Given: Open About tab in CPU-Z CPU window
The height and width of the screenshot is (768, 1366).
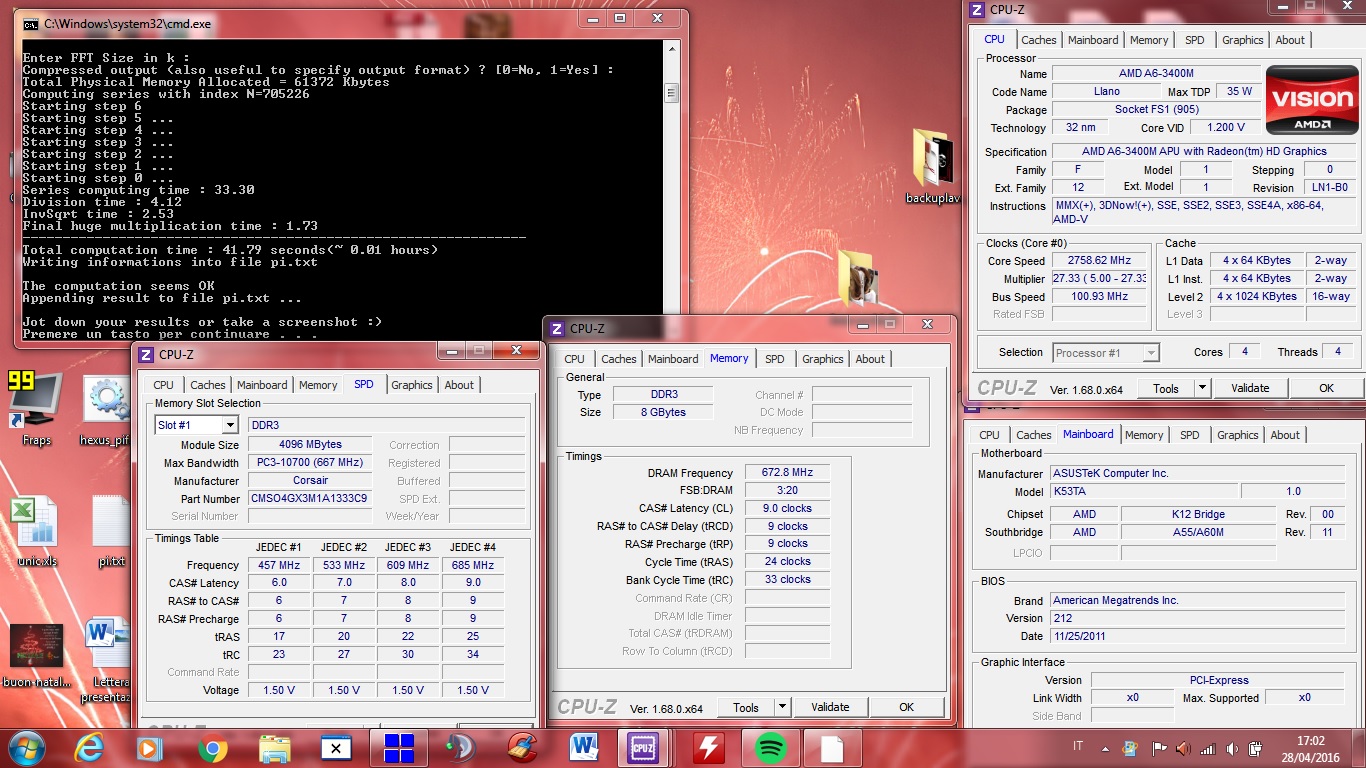Looking at the screenshot, I should coord(1290,40).
